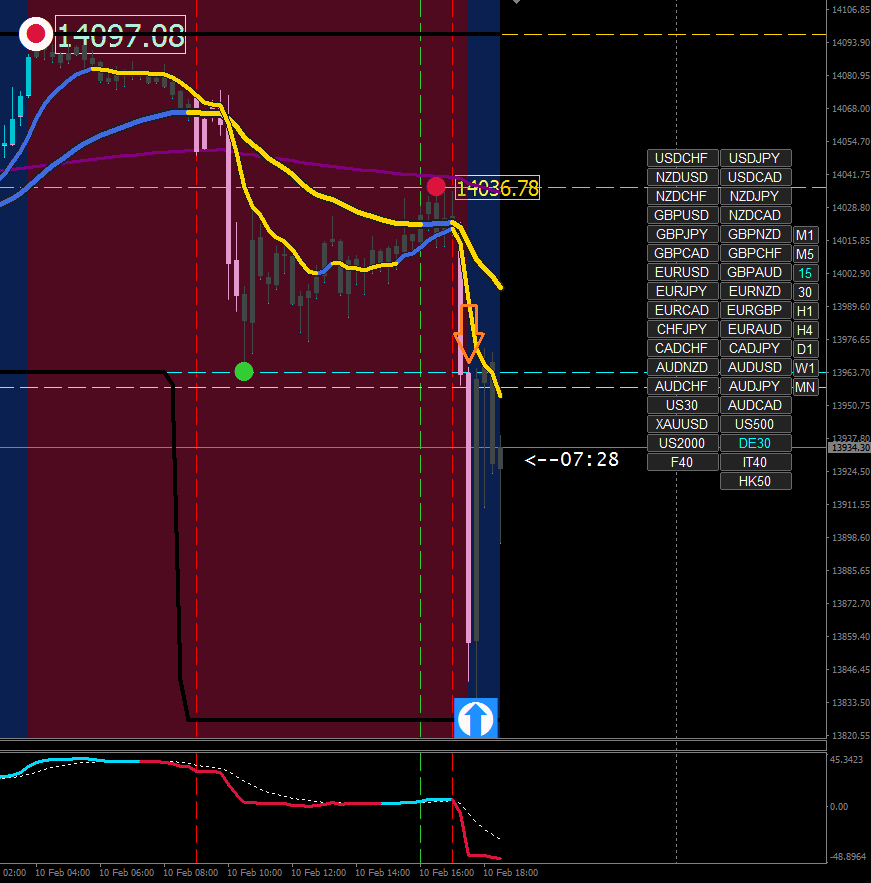Switch to US500 index

click(x=756, y=425)
